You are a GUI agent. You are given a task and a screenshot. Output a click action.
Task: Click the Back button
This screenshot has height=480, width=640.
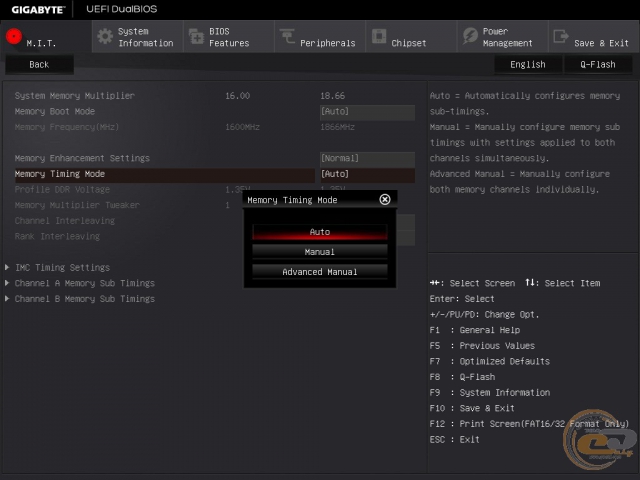point(39,64)
